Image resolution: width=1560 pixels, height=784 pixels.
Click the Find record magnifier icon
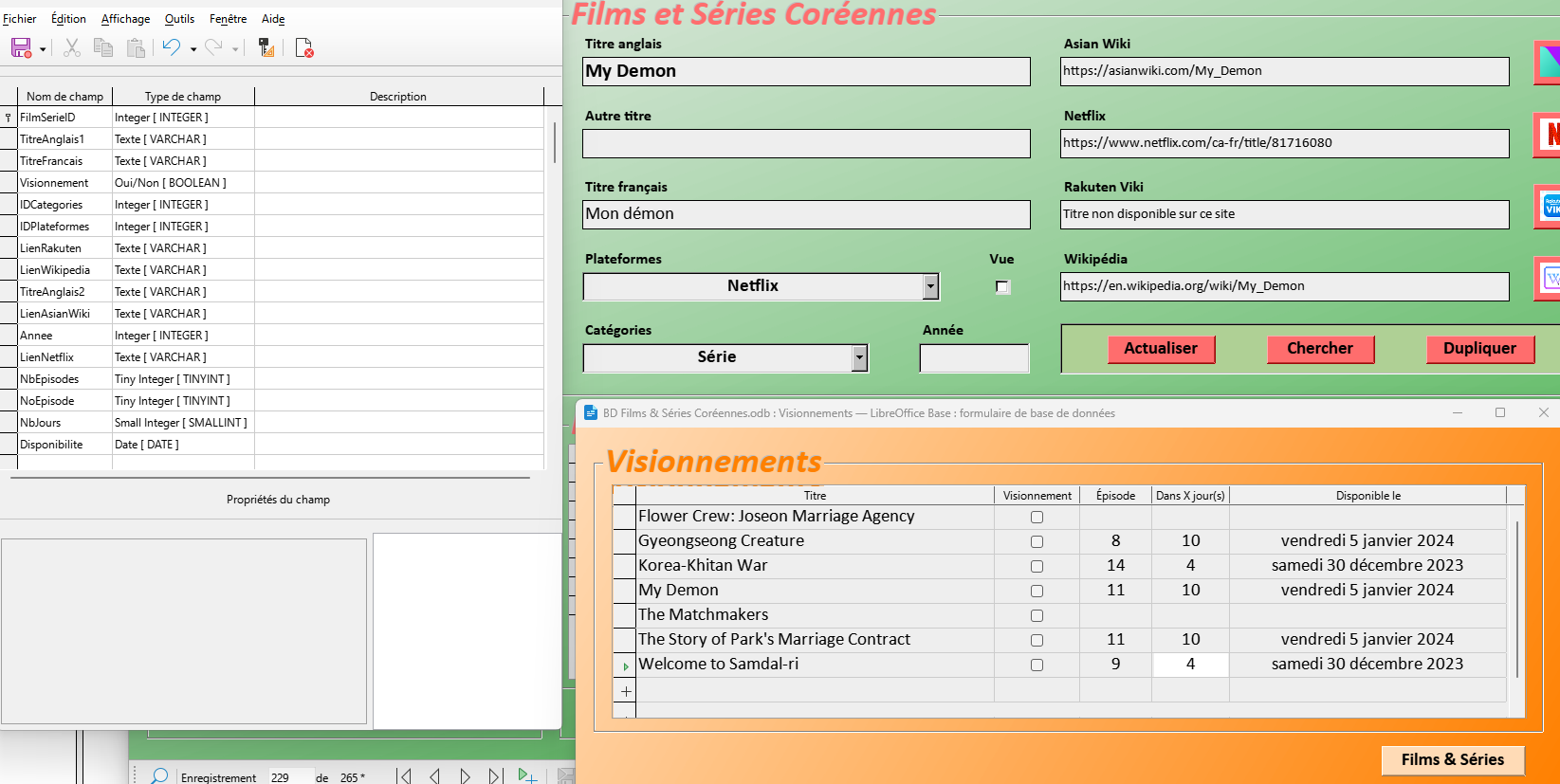coord(159,776)
